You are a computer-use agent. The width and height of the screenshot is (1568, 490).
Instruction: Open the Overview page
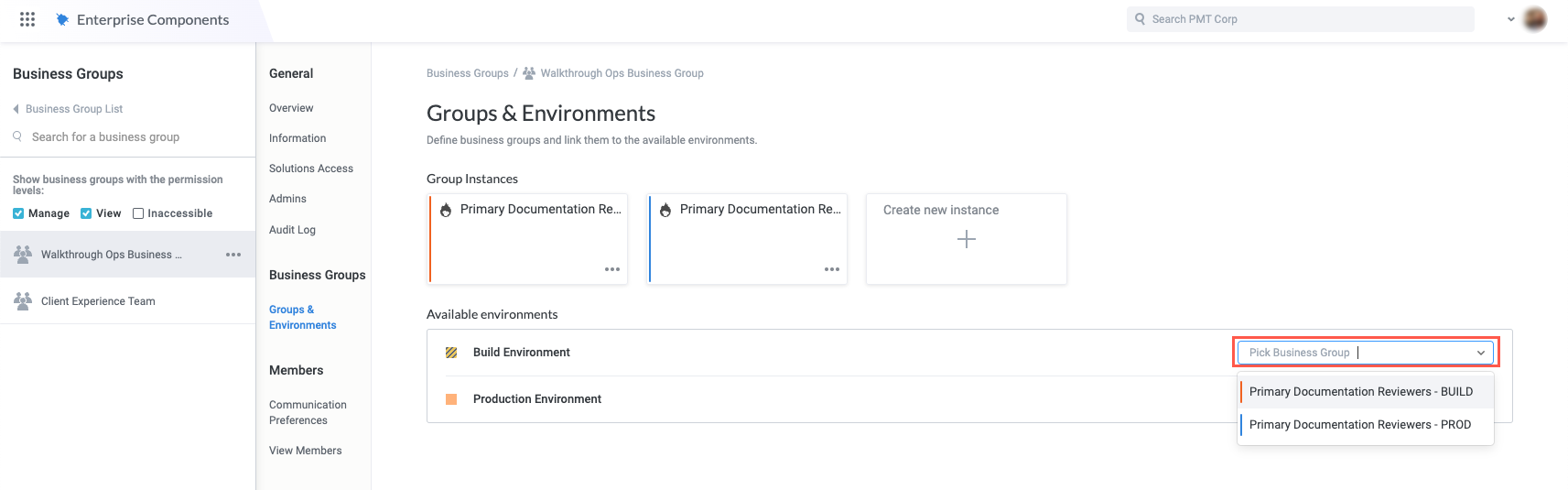coord(291,108)
